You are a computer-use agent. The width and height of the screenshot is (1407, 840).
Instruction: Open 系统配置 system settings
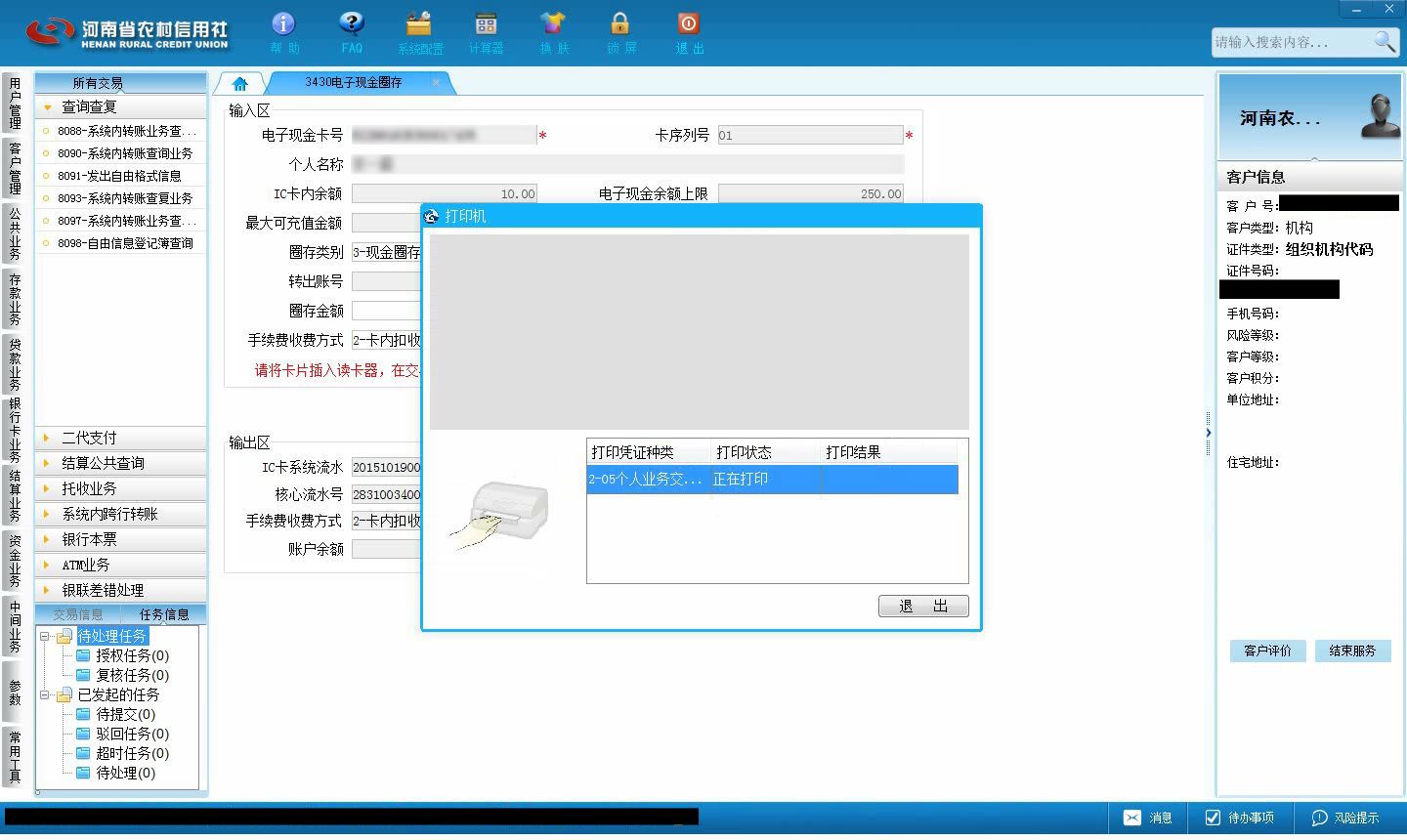419,32
